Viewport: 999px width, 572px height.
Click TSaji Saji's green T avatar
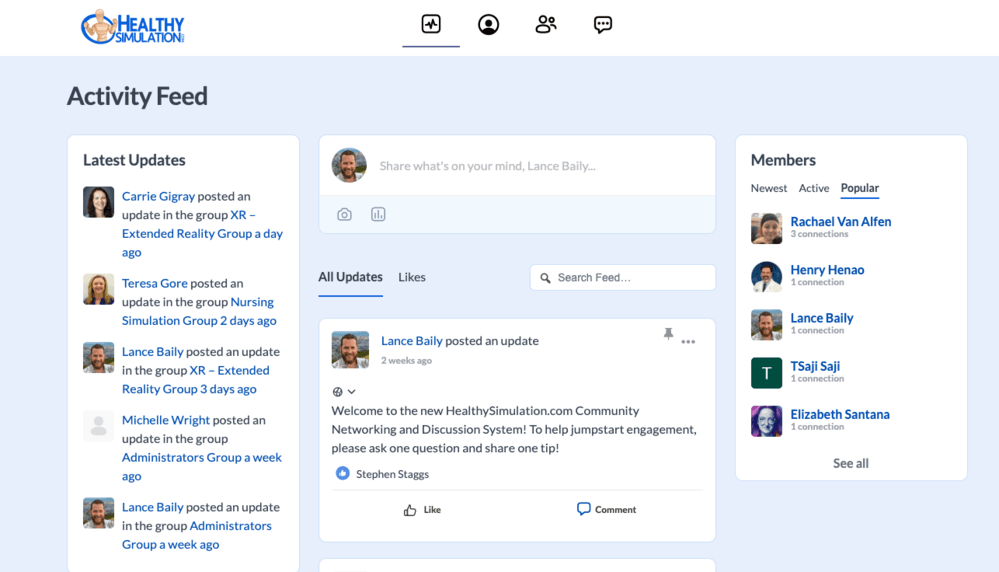click(766, 373)
